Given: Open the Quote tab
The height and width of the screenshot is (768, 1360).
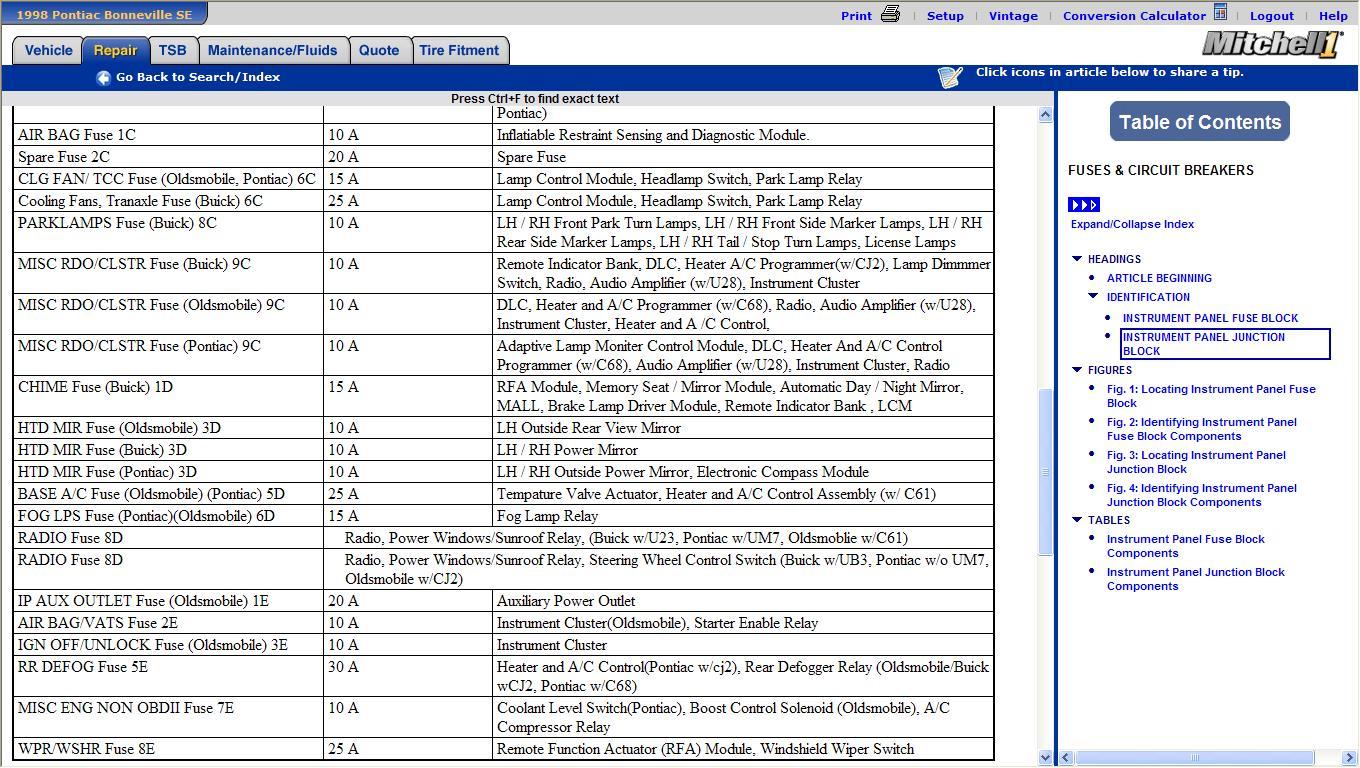Looking at the screenshot, I should point(379,50).
